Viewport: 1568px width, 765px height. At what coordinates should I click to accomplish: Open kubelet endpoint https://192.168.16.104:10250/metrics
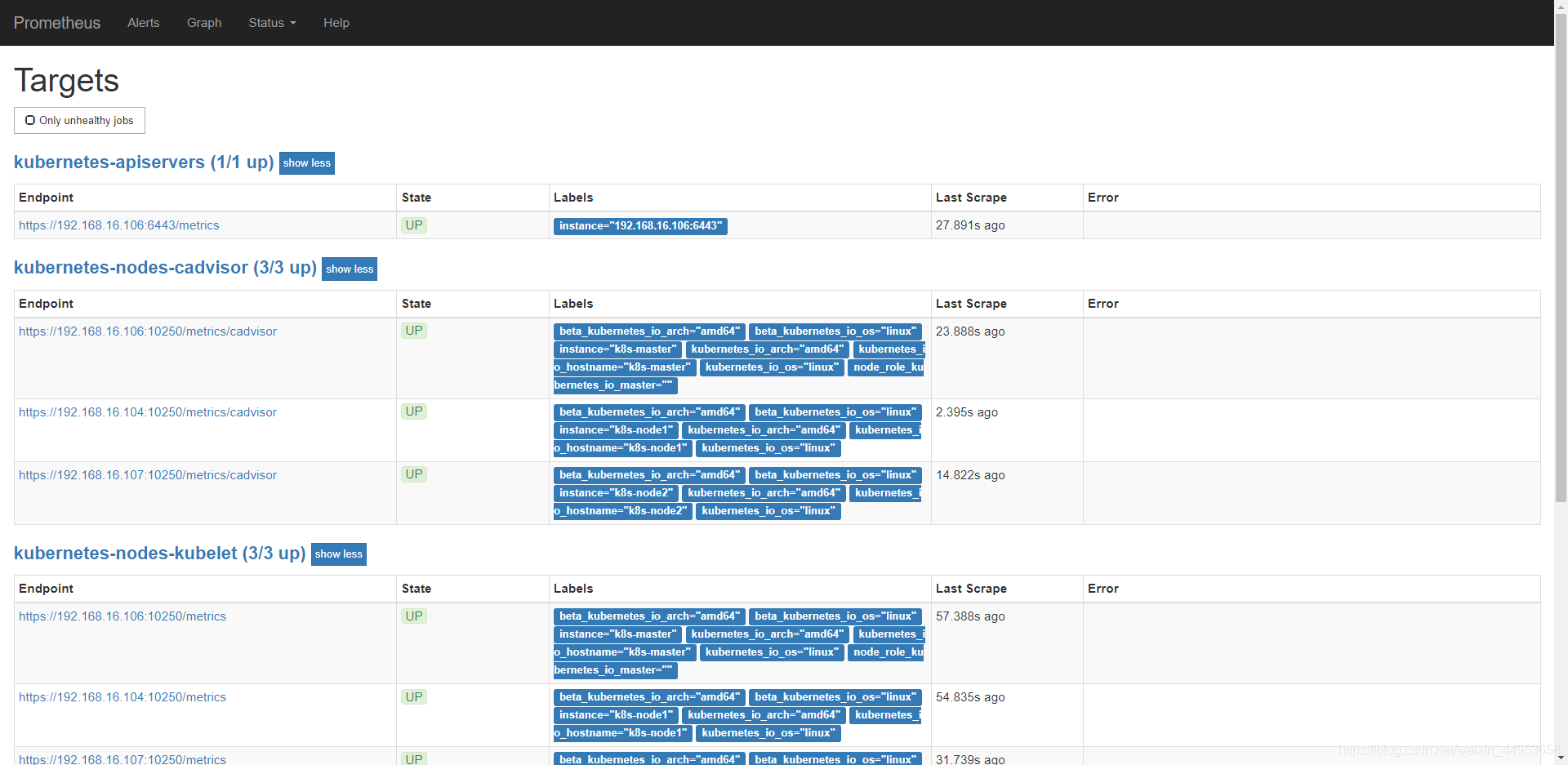point(122,697)
